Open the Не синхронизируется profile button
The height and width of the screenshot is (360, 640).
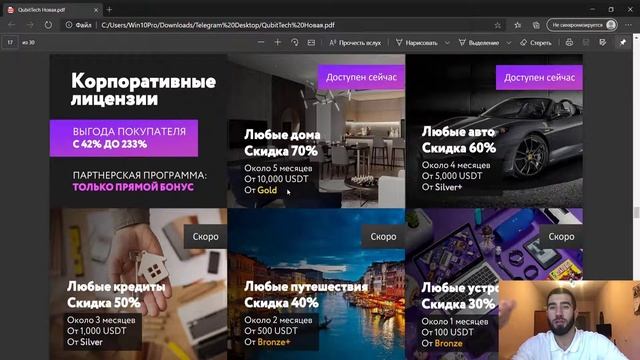pos(582,25)
